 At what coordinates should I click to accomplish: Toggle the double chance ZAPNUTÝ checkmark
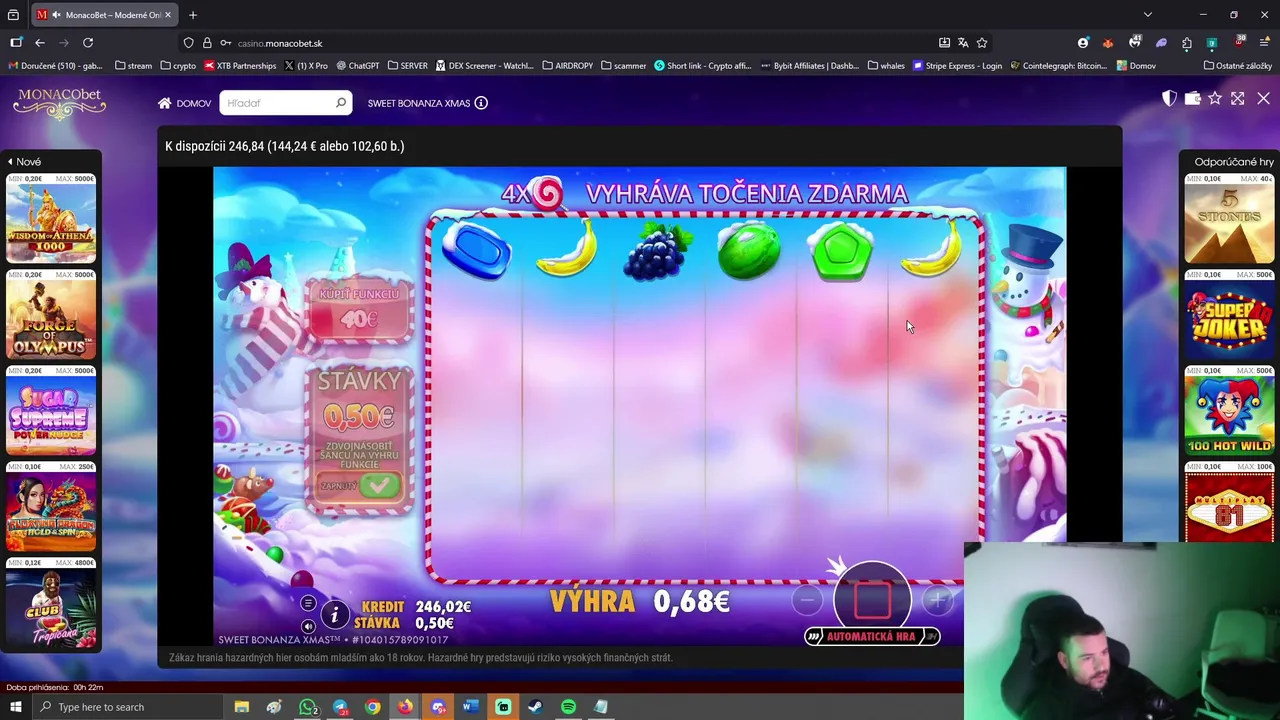(379, 486)
